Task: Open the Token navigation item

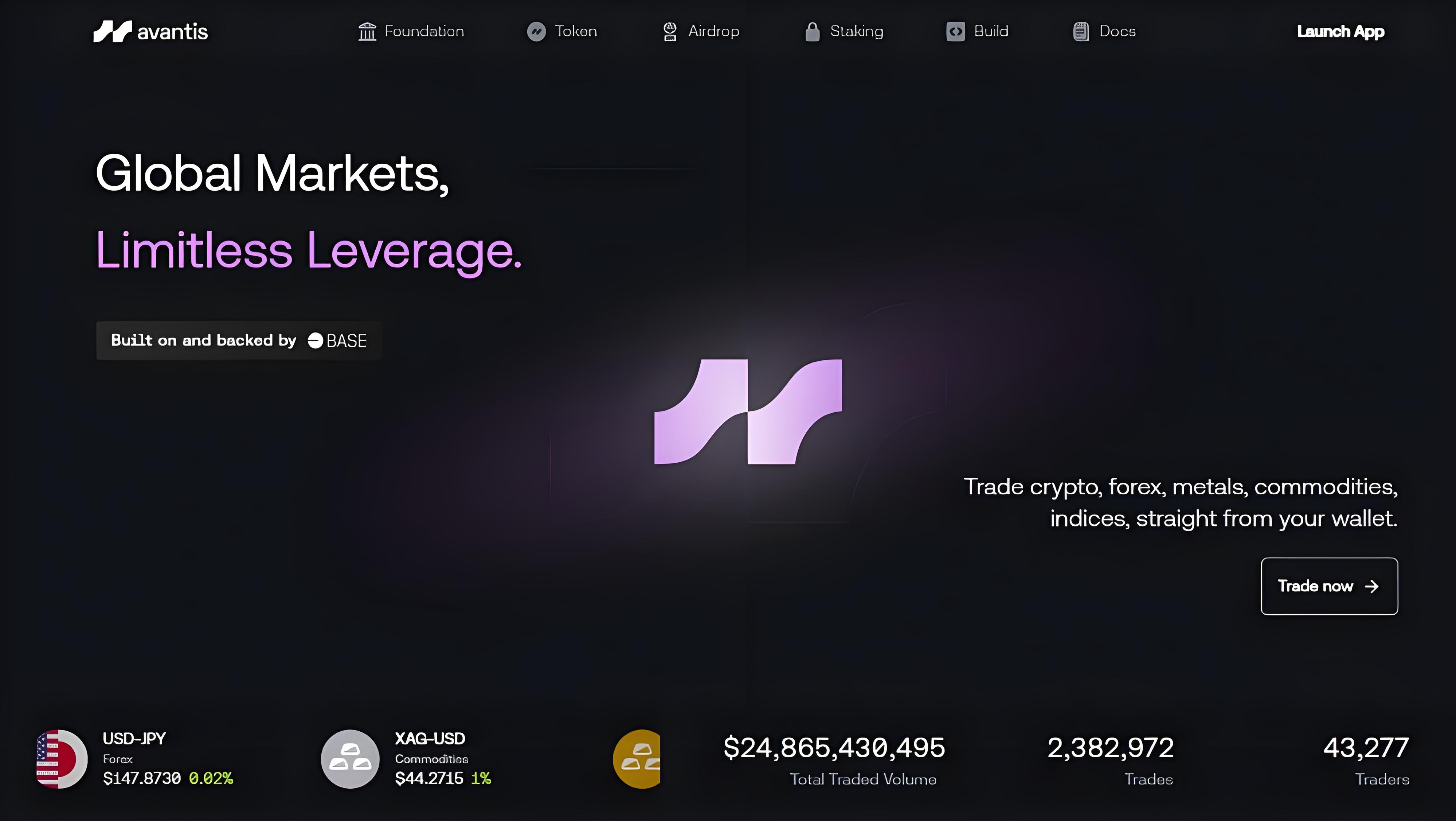Action: pos(575,32)
